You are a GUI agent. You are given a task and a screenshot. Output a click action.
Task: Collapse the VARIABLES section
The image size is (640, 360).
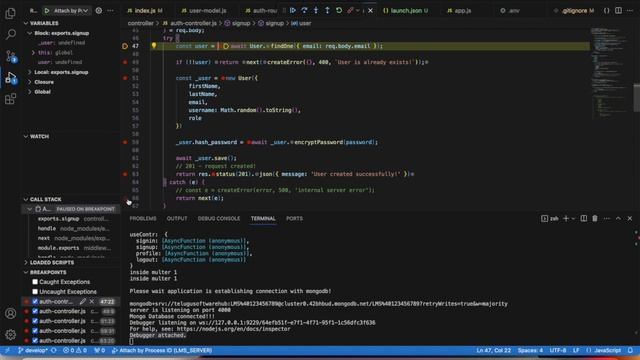[44, 23]
